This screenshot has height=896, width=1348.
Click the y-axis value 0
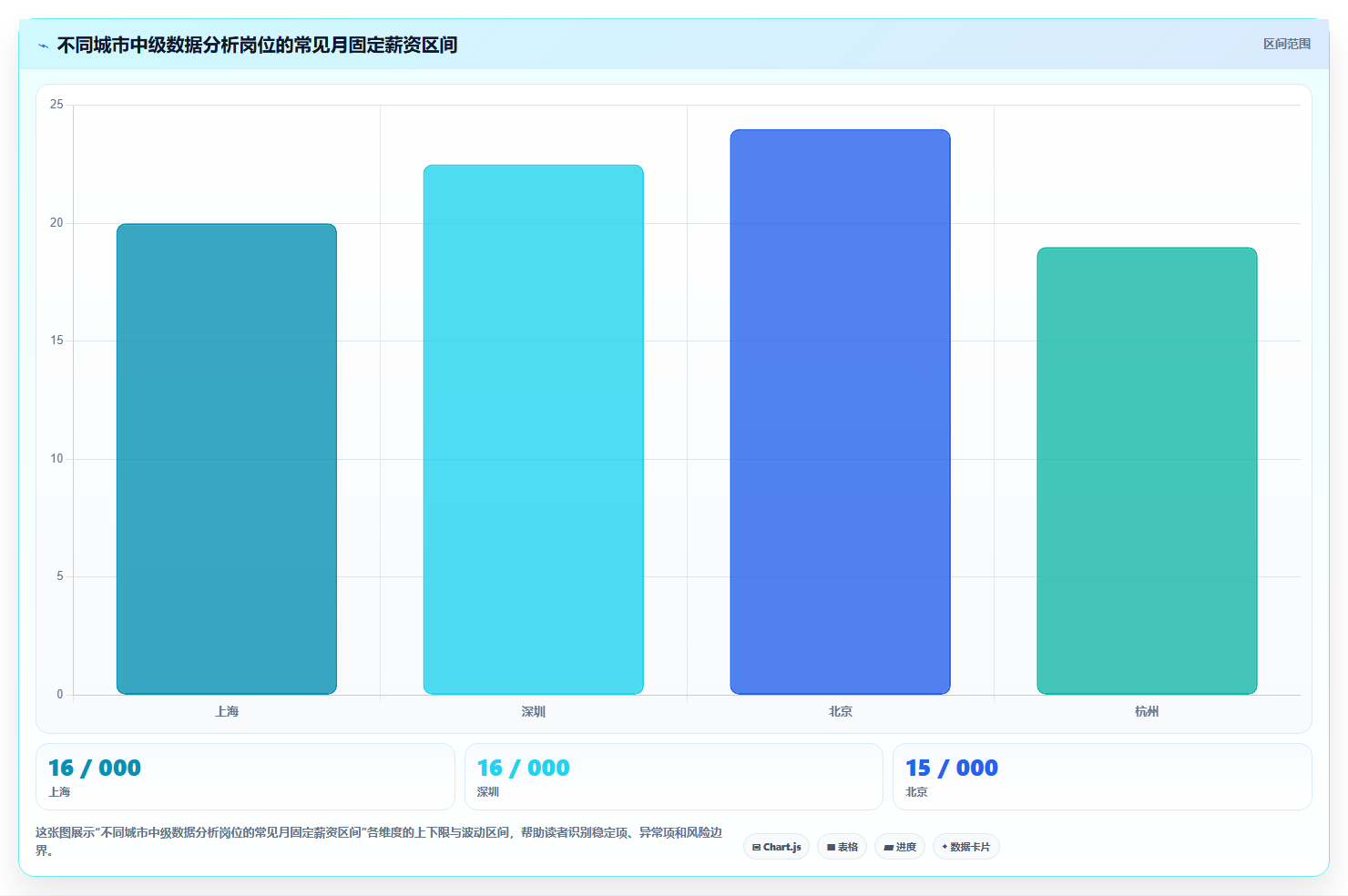click(x=60, y=695)
